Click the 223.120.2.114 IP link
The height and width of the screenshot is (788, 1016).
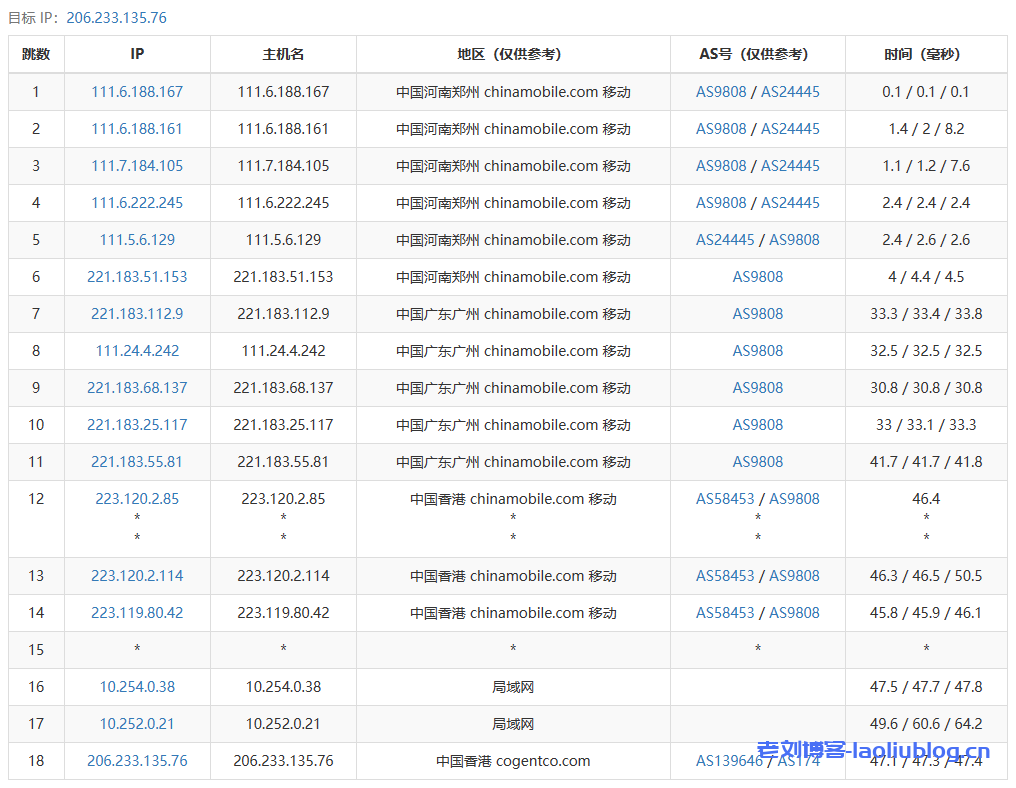point(137,576)
